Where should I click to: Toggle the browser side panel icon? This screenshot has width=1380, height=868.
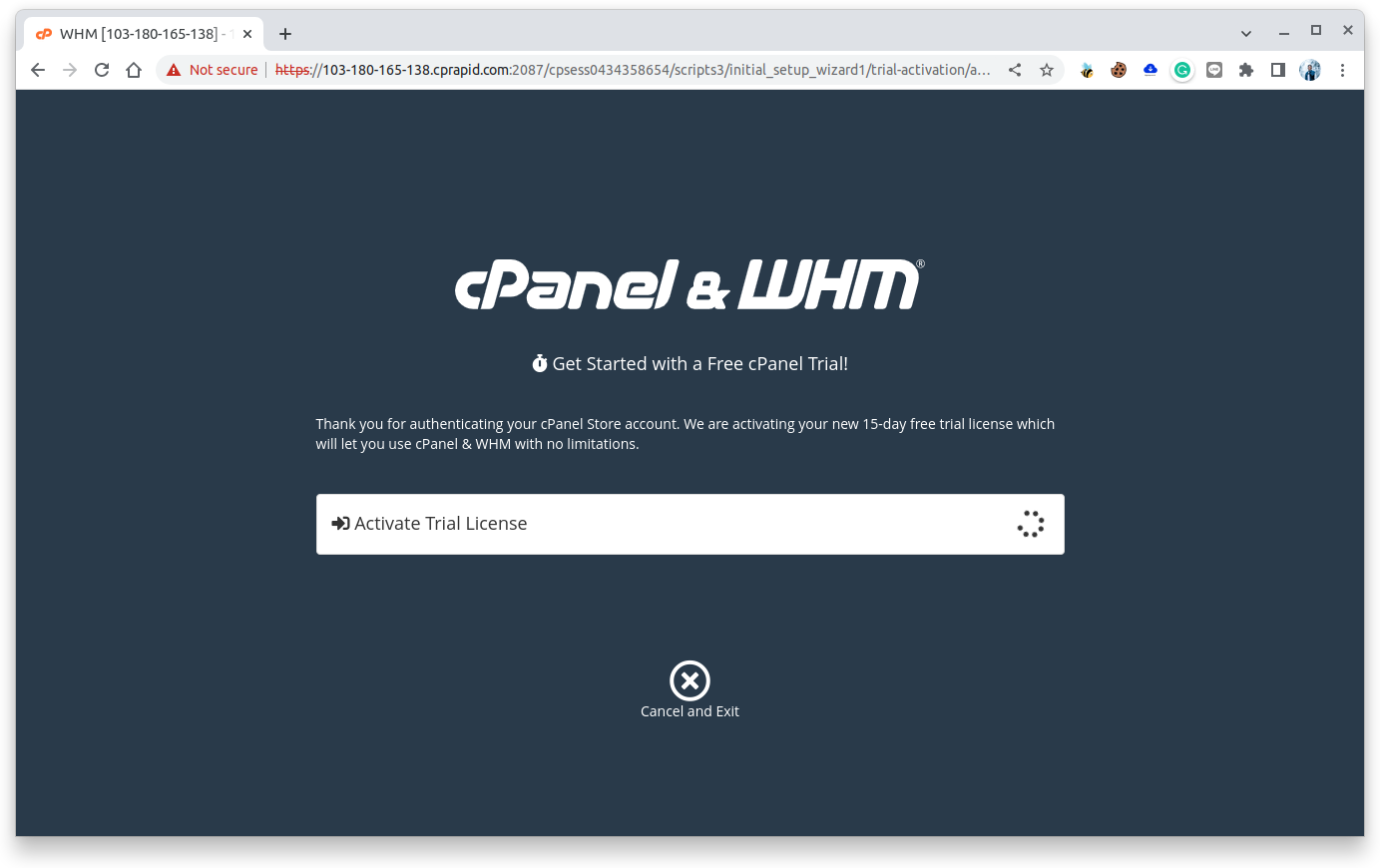pyautogui.click(x=1278, y=70)
